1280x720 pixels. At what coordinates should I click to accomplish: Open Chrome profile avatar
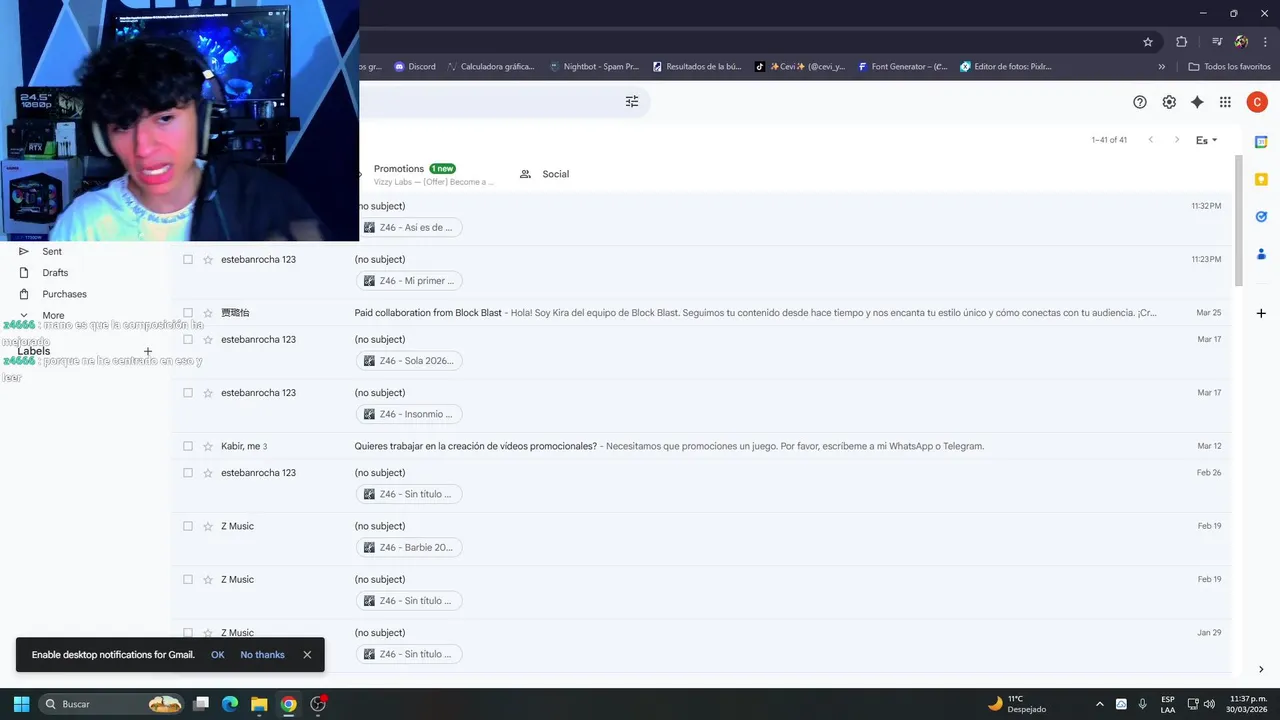1242,42
